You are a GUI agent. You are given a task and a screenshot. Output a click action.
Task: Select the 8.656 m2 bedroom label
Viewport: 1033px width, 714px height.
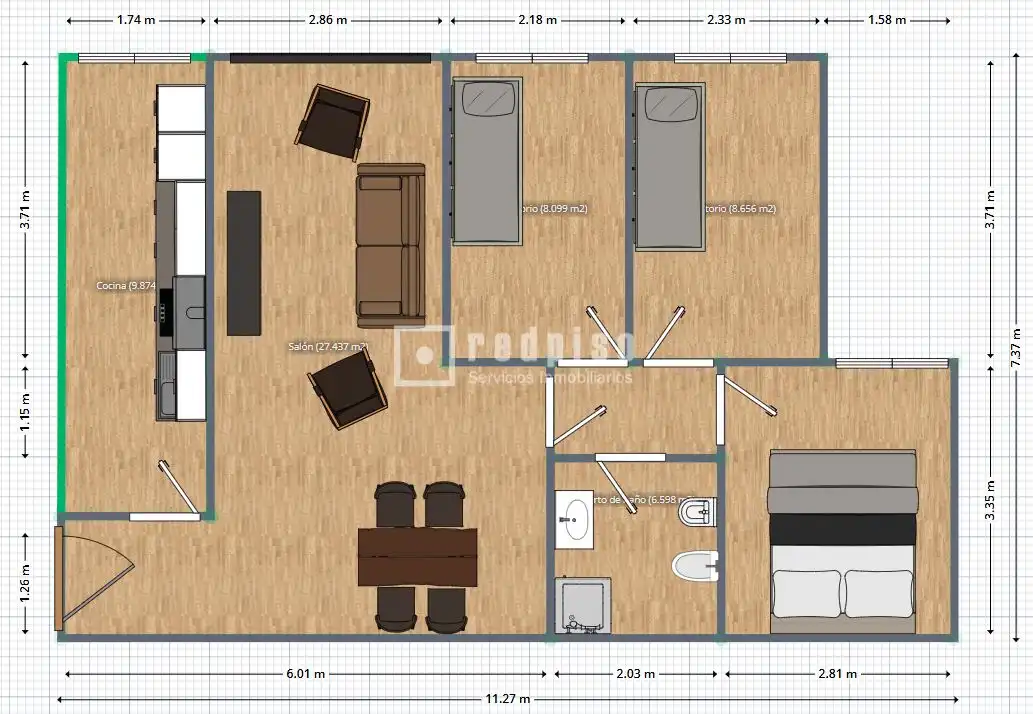click(741, 209)
